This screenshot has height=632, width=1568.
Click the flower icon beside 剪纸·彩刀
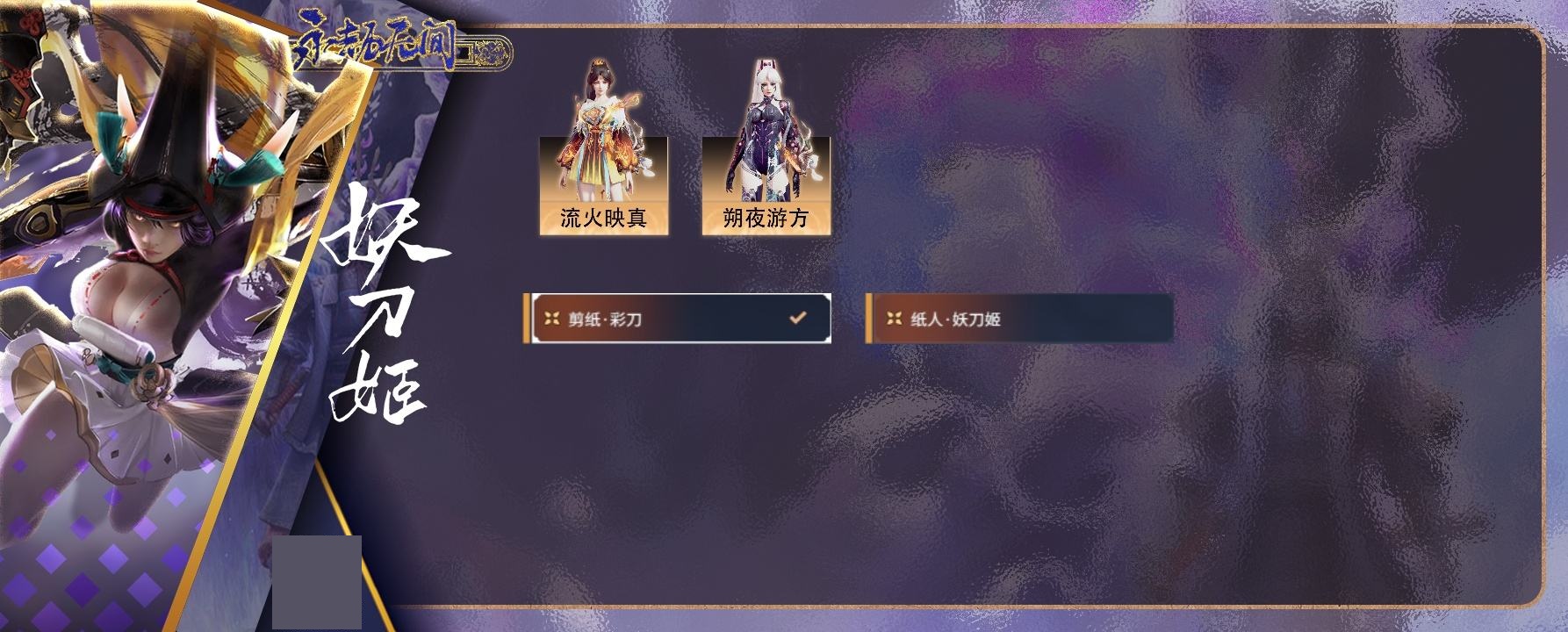pos(551,319)
